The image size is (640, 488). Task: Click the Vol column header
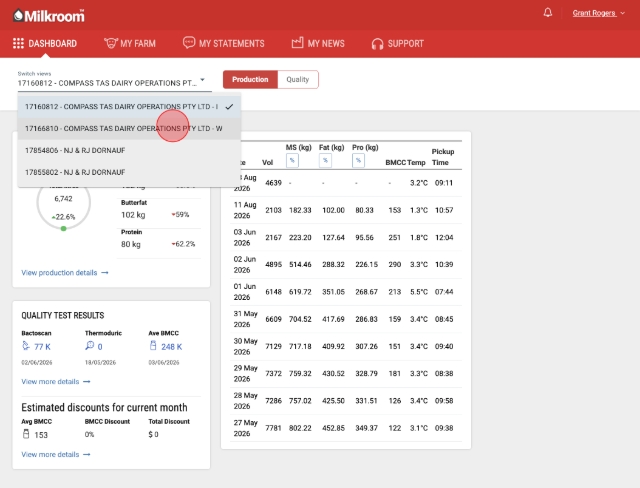click(267, 162)
